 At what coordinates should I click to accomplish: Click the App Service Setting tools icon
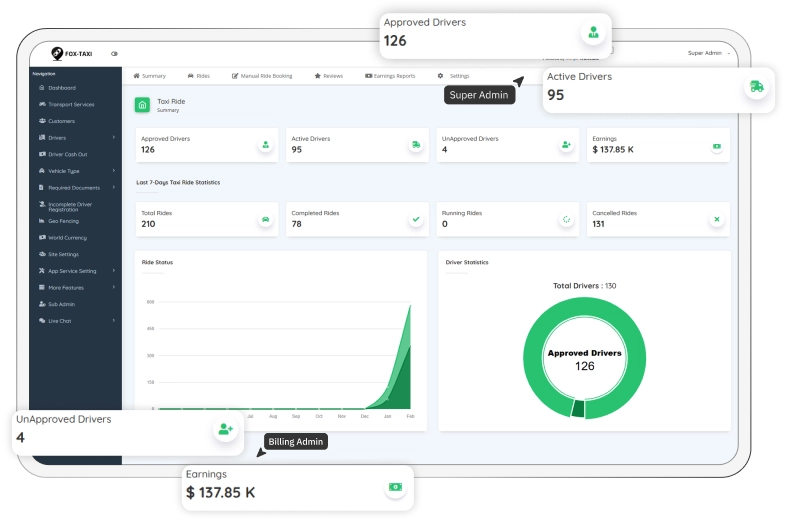click(x=42, y=271)
